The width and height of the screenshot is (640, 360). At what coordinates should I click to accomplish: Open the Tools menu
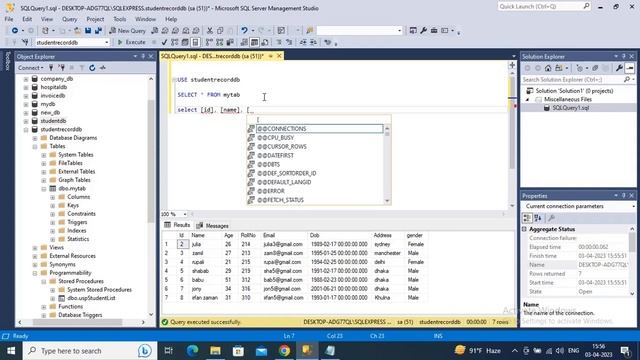pos(120,19)
